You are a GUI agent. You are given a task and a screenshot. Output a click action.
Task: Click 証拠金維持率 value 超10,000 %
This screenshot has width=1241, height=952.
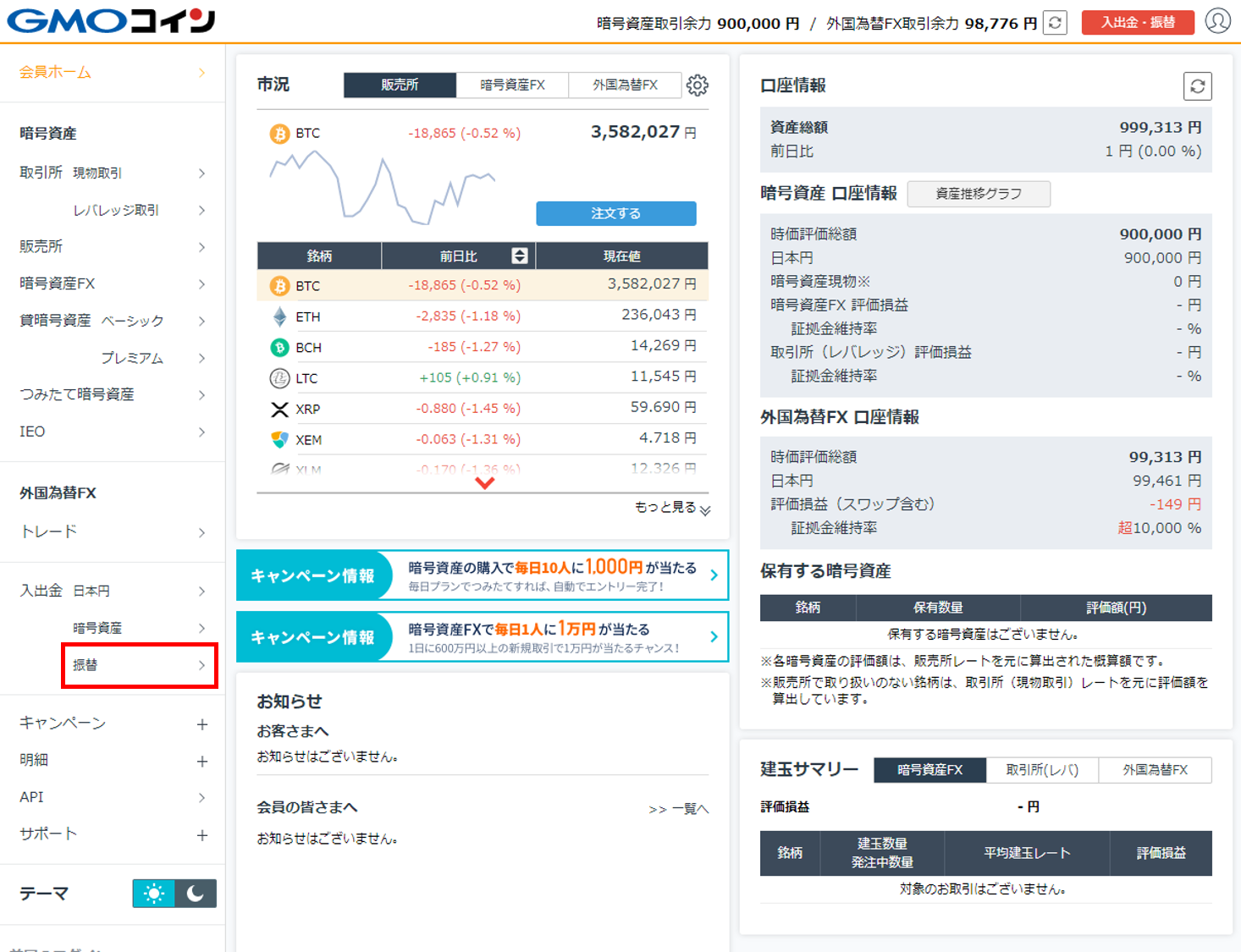click(1160, 528)
